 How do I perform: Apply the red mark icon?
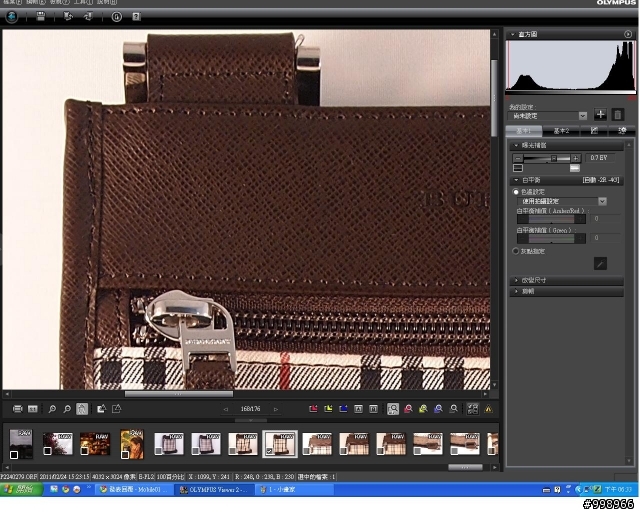[313, 409]
